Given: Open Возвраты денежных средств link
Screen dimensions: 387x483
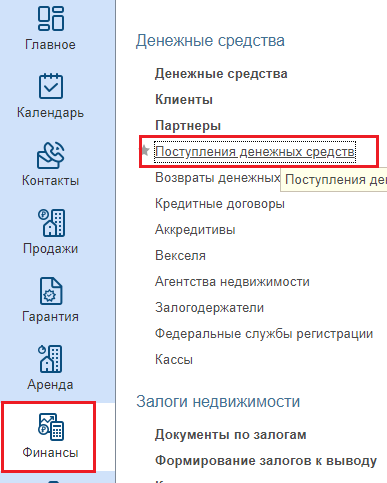Looking at the screenshot, I should (217, 178).
